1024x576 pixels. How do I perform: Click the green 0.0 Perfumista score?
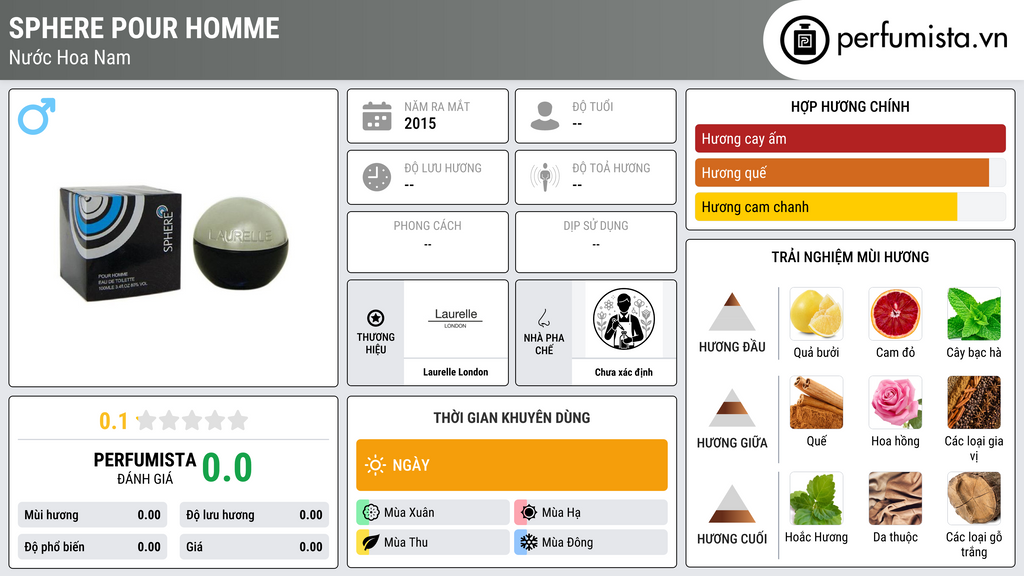227,467
